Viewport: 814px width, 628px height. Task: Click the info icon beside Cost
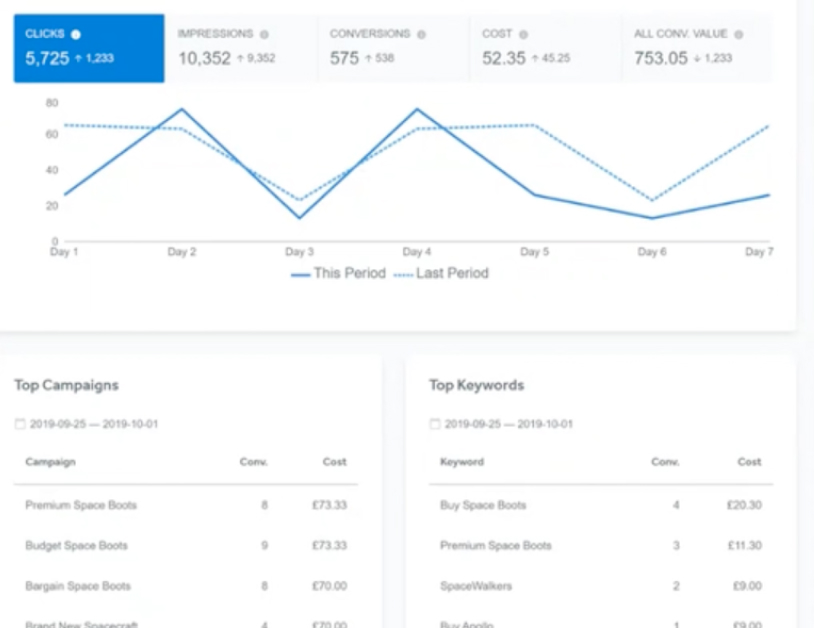(x=523, y=34)
